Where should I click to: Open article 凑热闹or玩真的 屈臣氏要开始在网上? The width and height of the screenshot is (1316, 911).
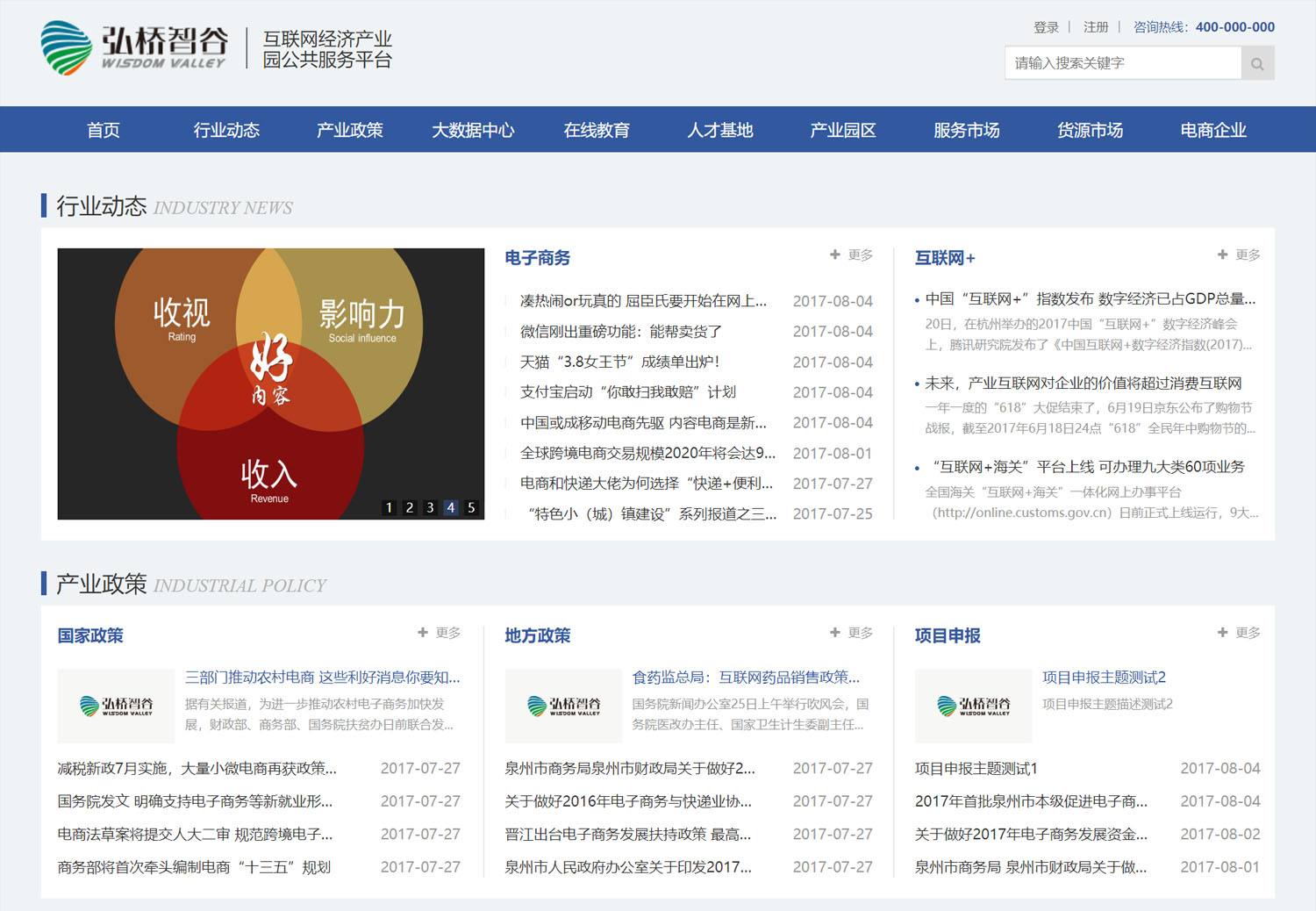[x=643, y=301]
